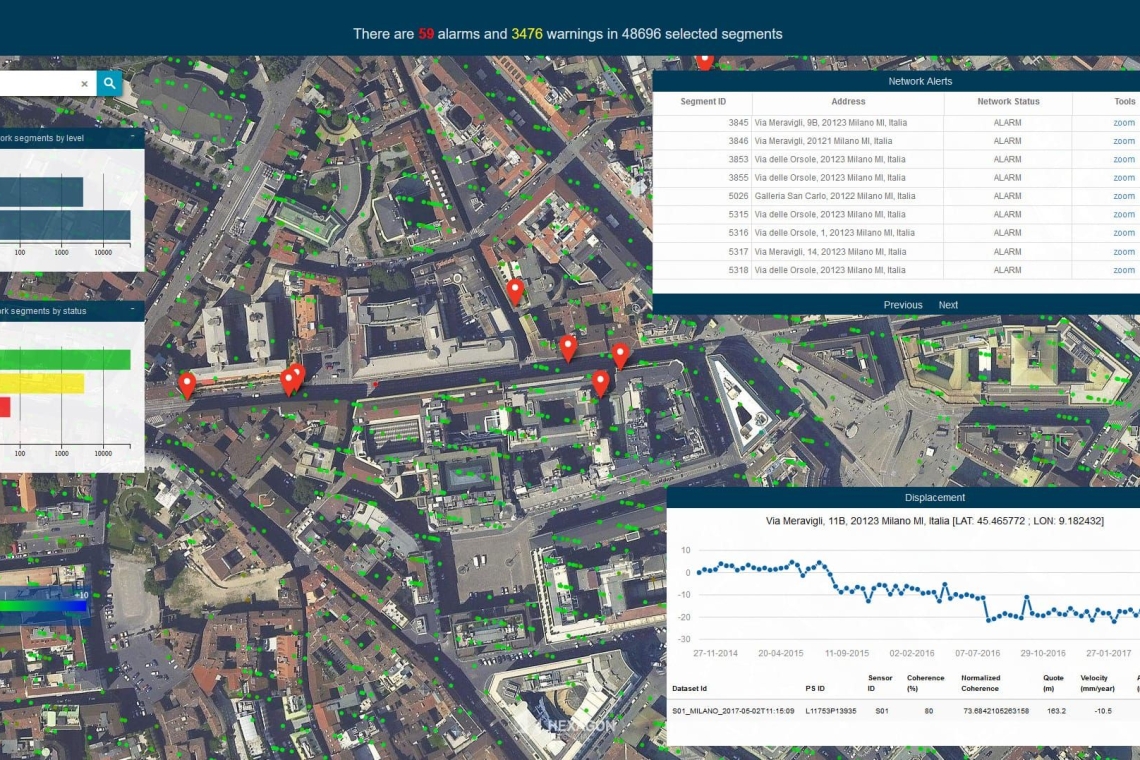Zoom to segment 3855

1123,177
